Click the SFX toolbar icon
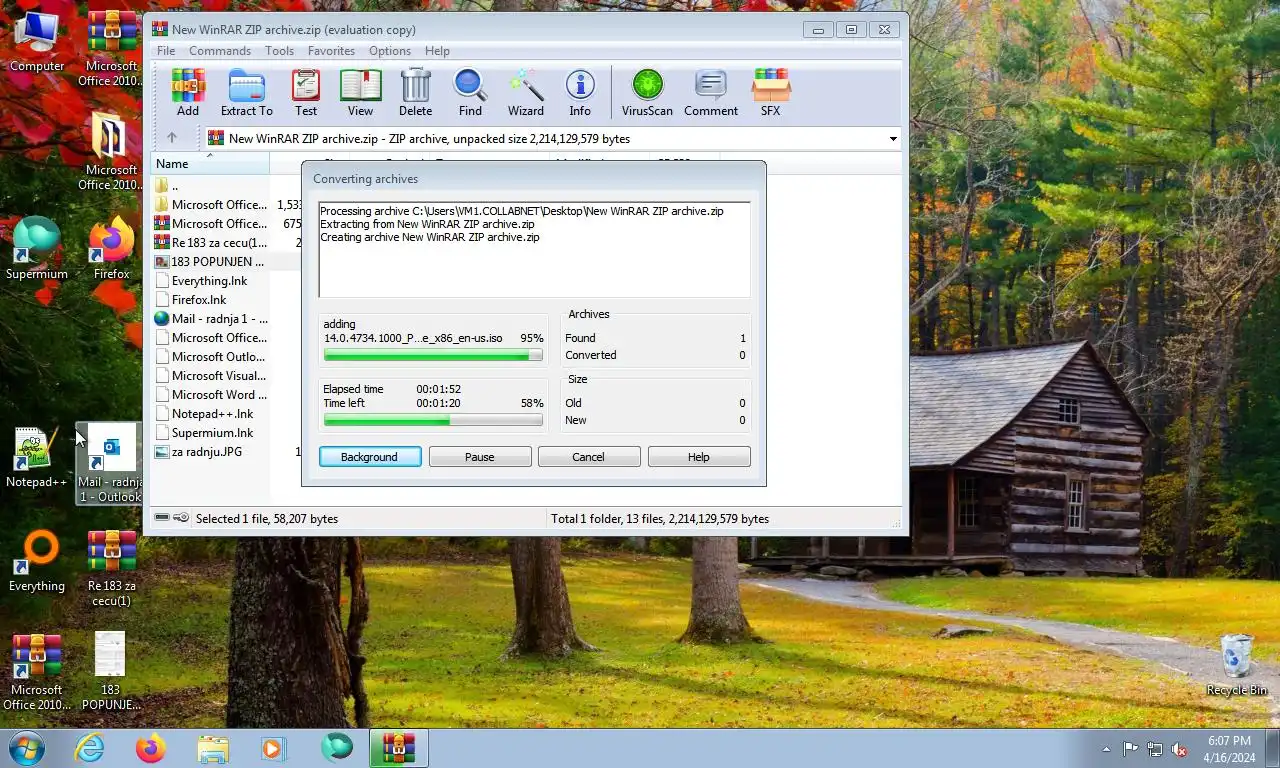Viewport: 1280px width, 768px height. click(x=770, y=93)
